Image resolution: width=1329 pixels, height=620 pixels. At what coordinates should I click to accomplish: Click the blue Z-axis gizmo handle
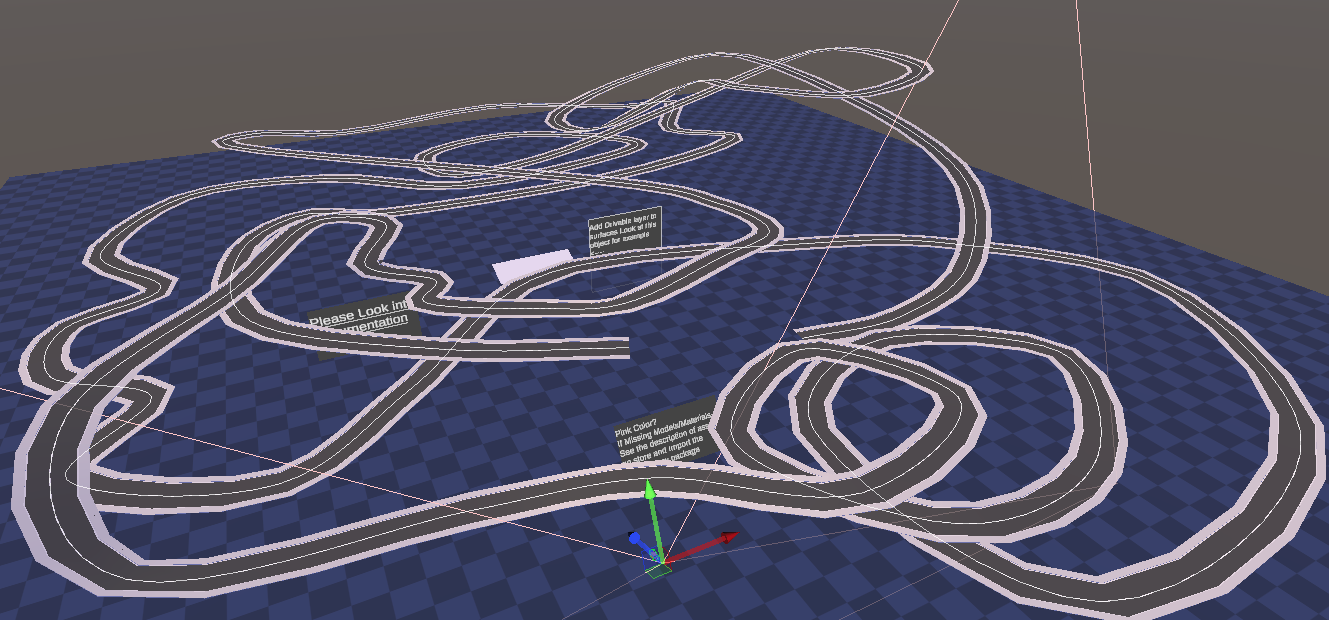coord(635,539)
